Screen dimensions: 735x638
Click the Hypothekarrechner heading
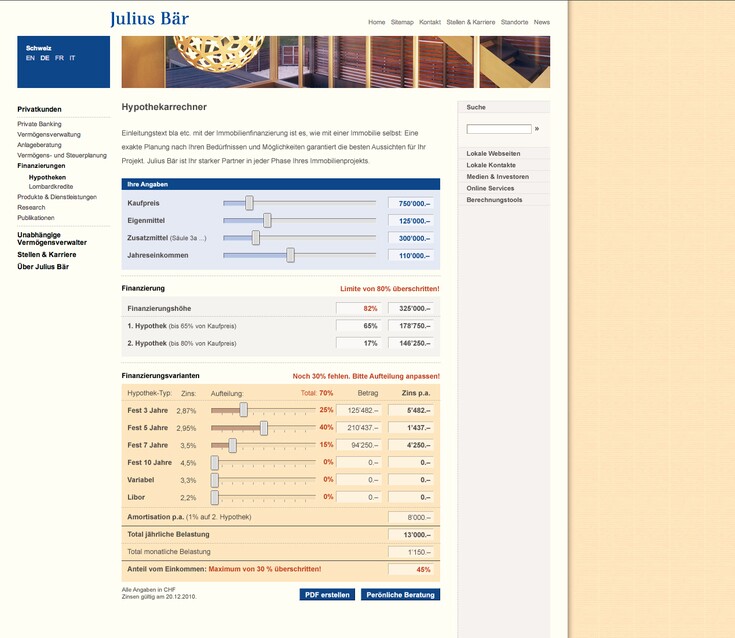(164, 107)
